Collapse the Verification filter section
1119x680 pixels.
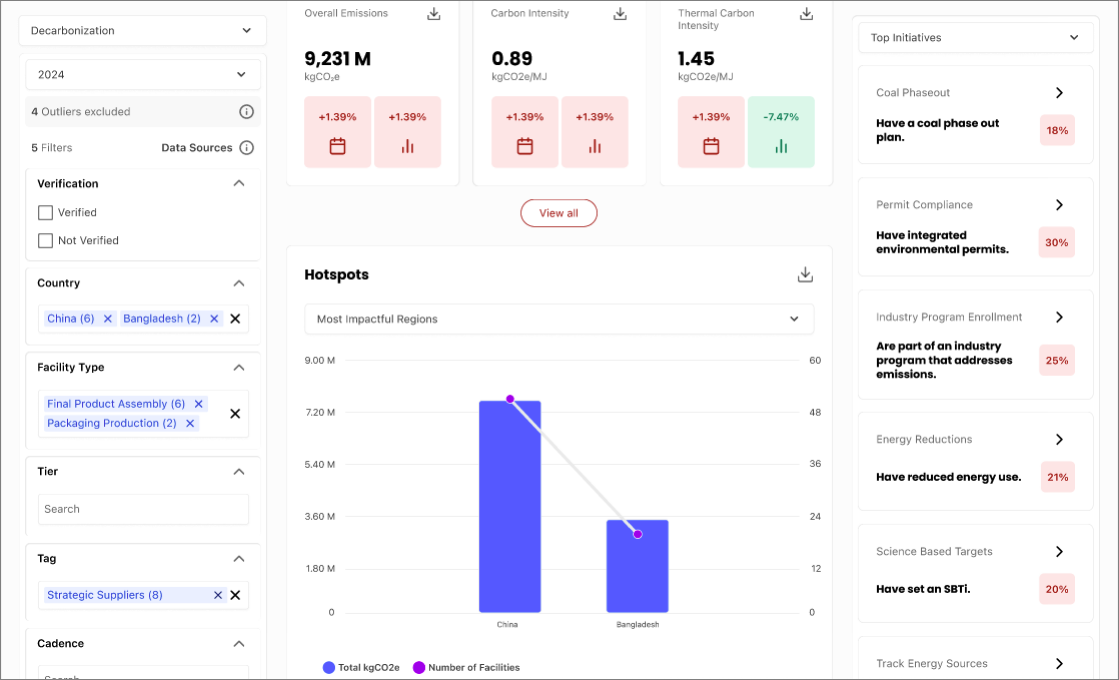pyautogui.click(x=239, y=183)
